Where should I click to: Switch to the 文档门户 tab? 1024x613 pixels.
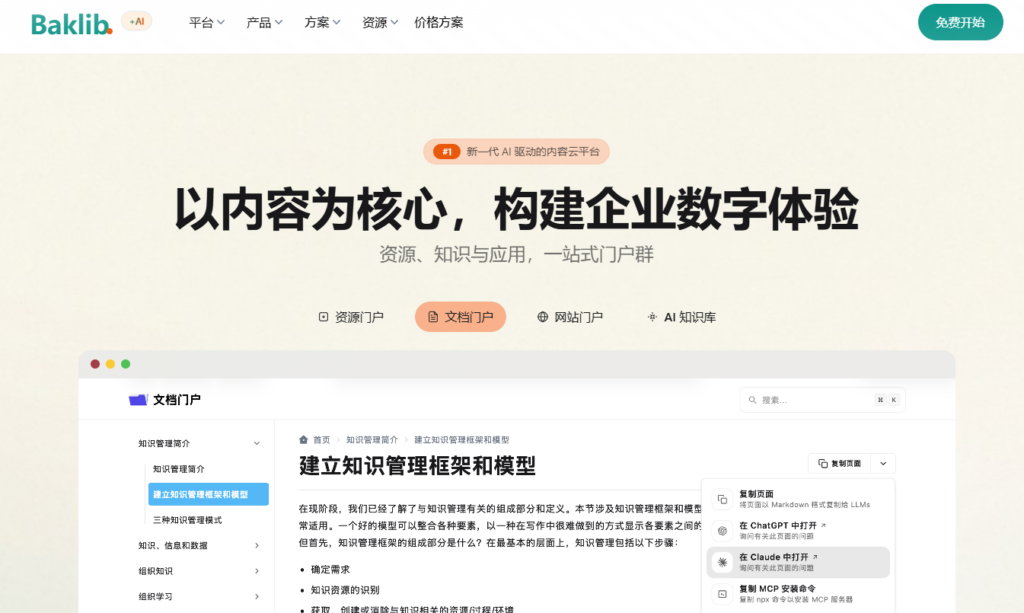coord(460,317)
